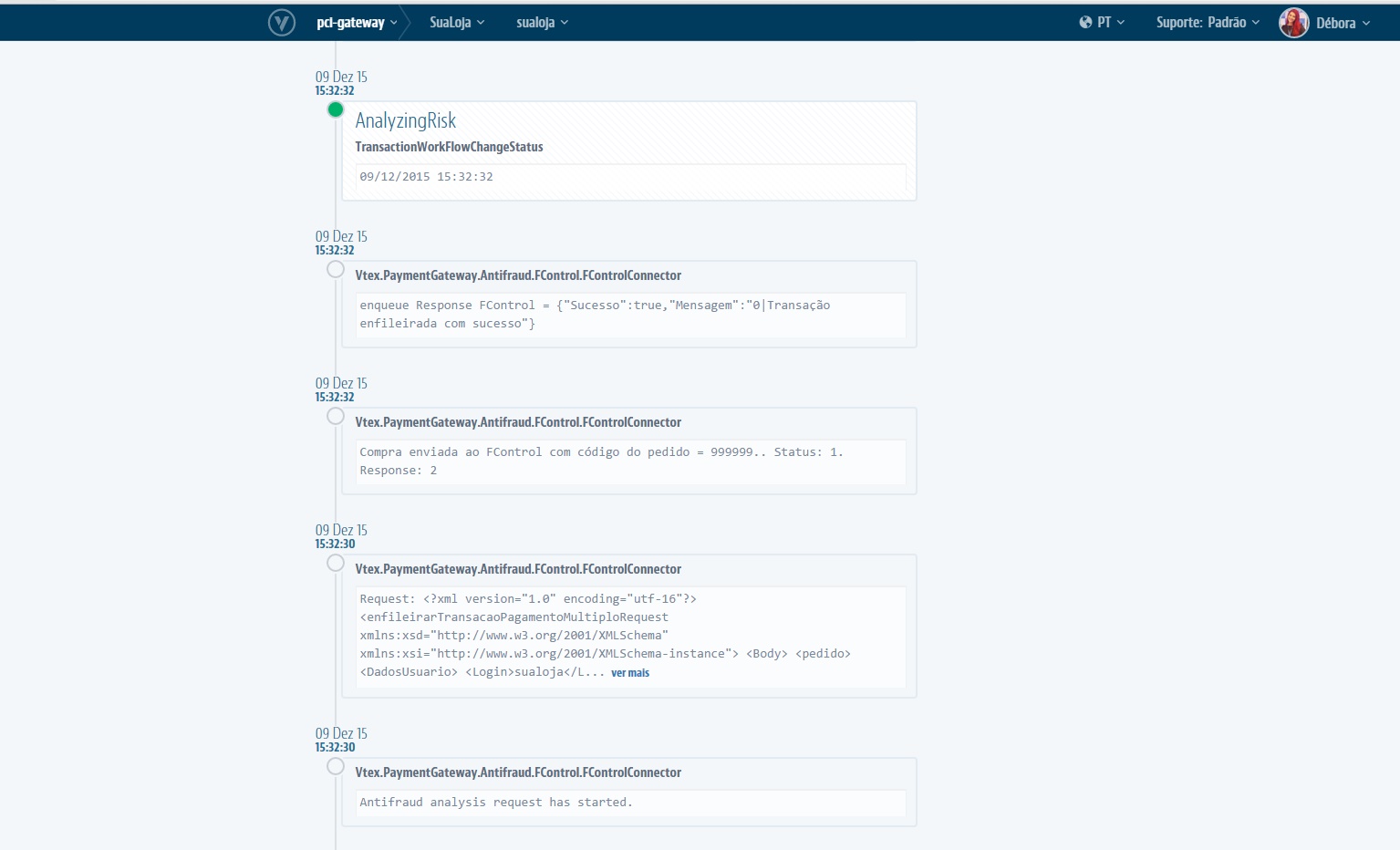Click the globe language icon
Viewport: 1400px width, 850px height.
point(1085,22)
